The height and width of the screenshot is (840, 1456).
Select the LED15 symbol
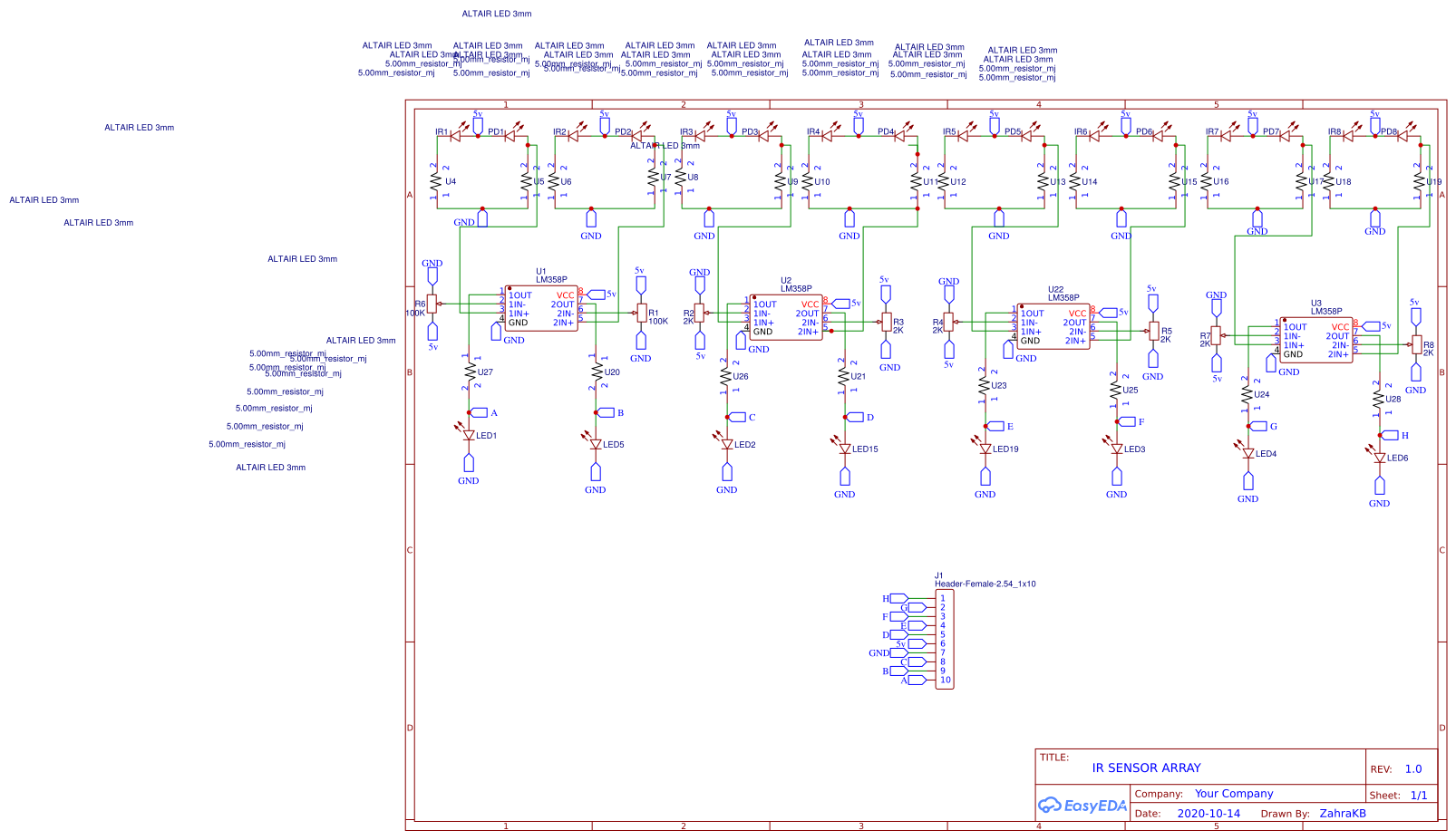pyautogui.click(x=845, y=448)
